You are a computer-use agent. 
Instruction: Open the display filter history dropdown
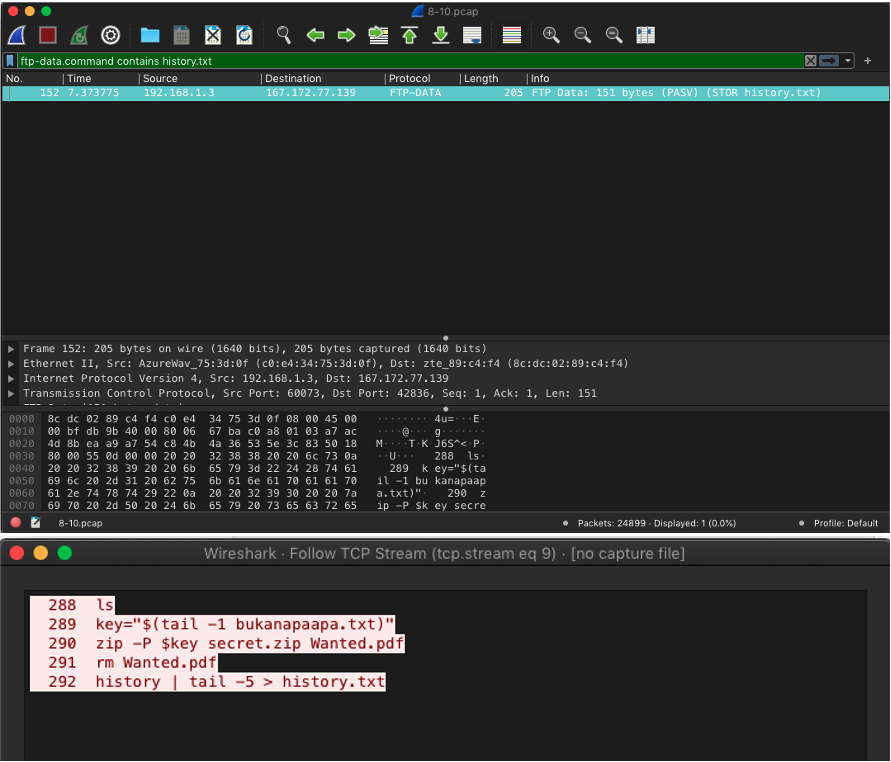click(846, 60)
